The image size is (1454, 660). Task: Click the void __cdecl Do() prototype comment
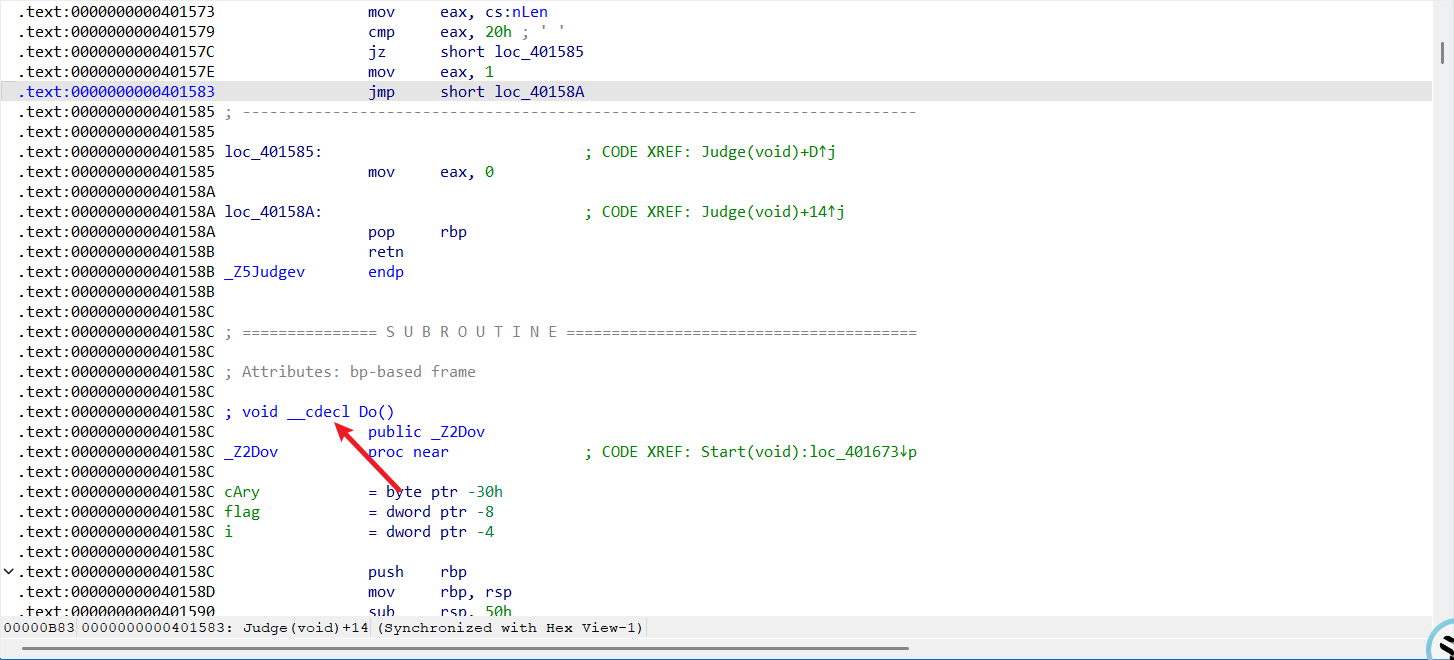[x=310, y=412]
